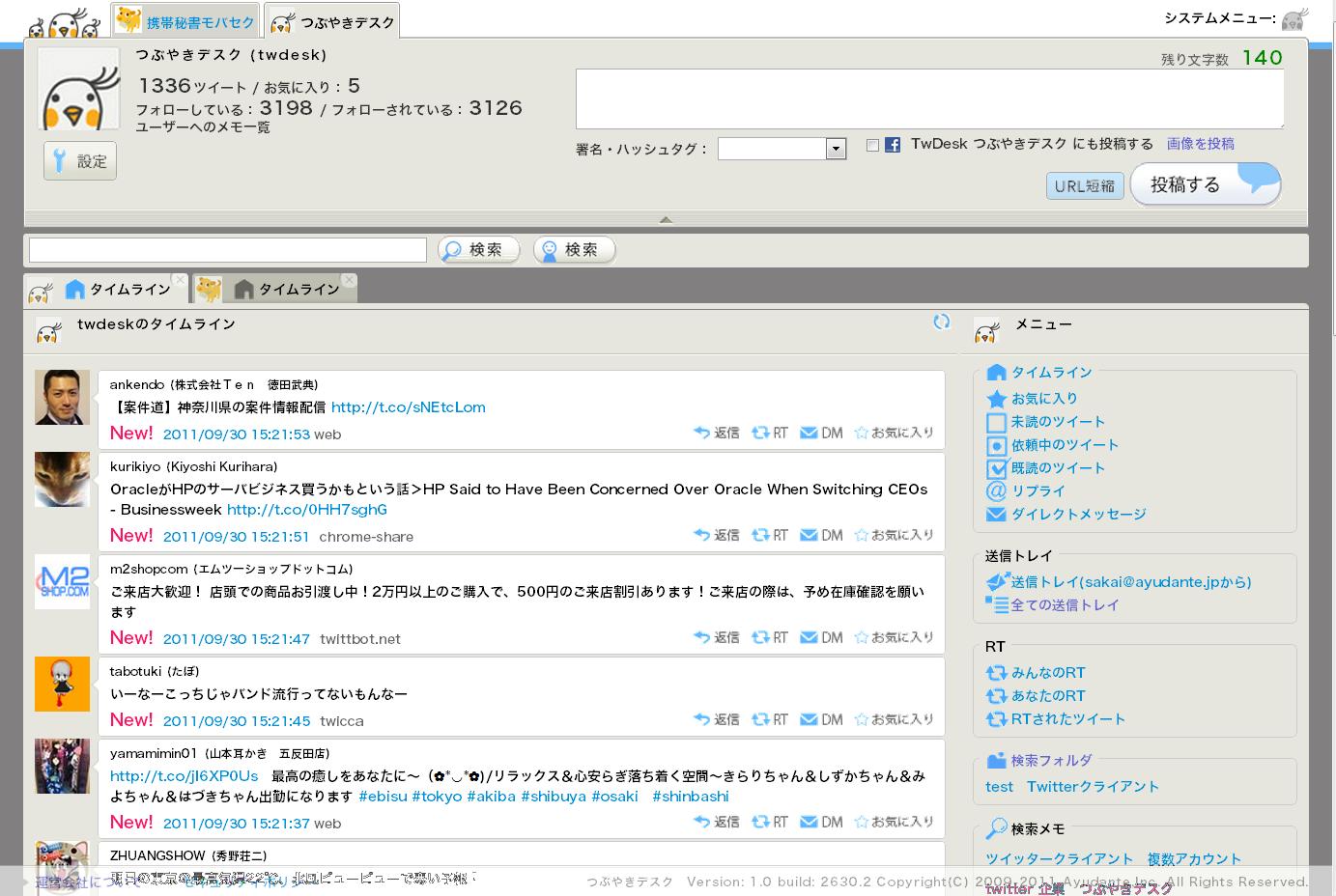Click the twdesk profile avatar
The height and width of the screenshot is (896, 1336).
coord(78,89)
